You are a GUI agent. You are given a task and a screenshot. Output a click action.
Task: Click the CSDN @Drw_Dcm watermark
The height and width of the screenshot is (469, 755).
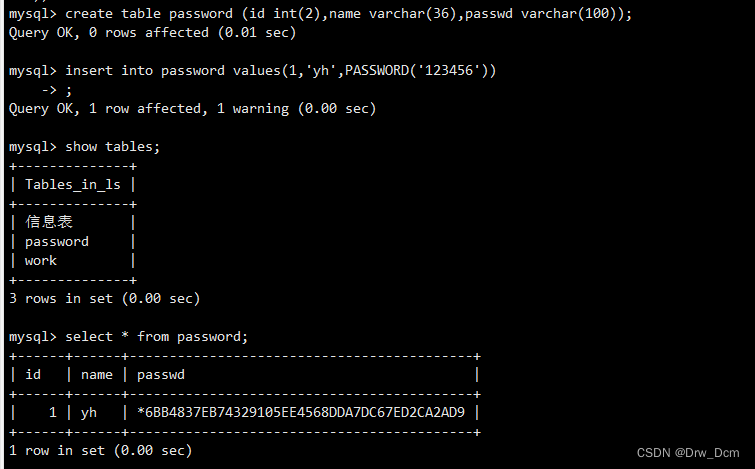pyautogui.click(x=688, y=453)
